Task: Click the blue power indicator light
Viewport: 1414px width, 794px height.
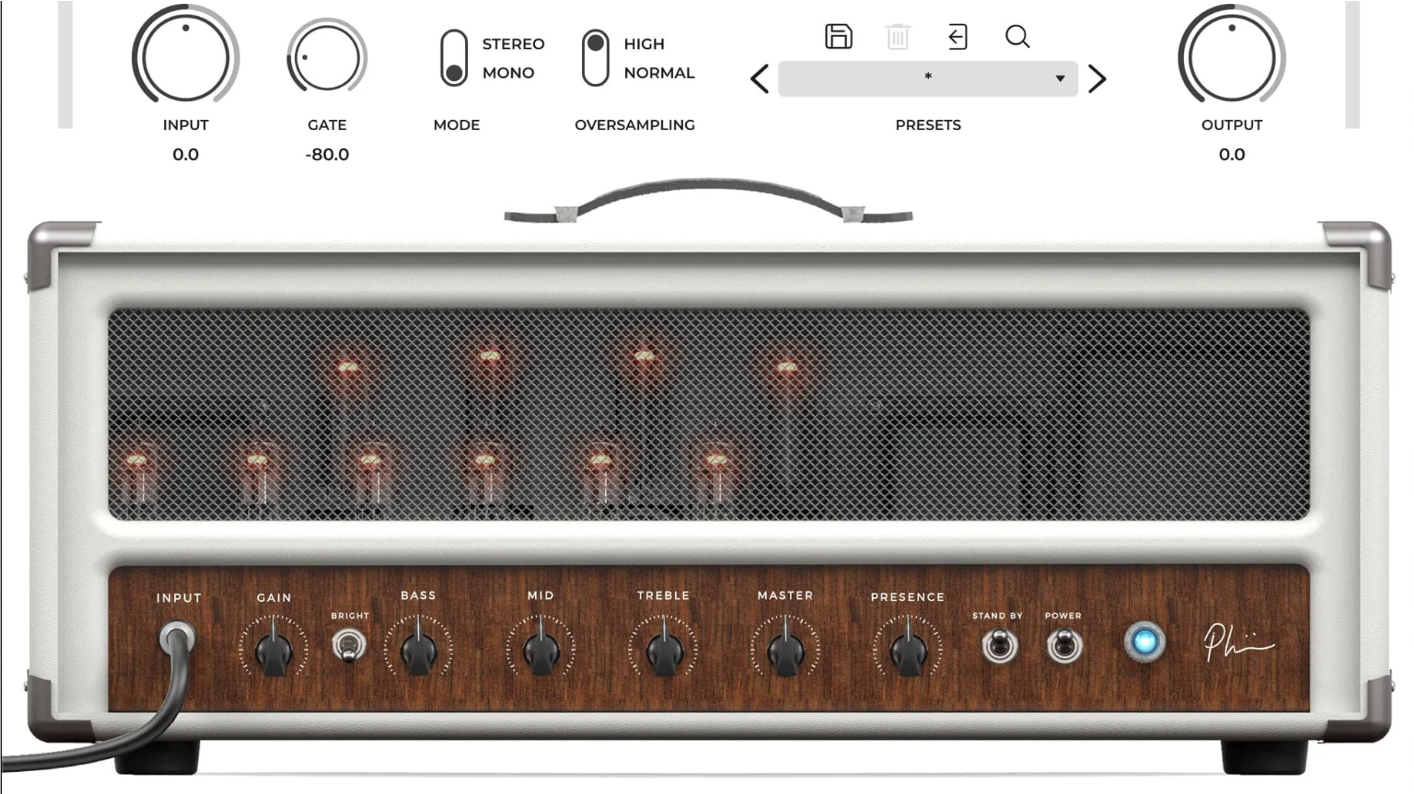Action: point(1145,642)
